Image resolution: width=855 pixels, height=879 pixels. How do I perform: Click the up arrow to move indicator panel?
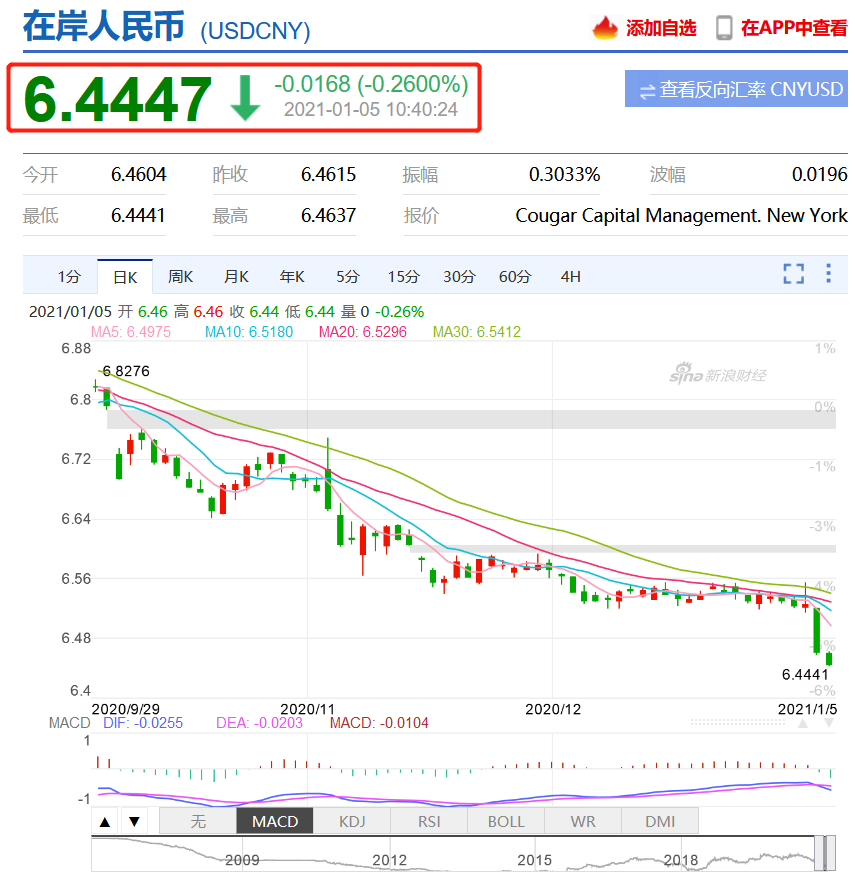point(105,821)
